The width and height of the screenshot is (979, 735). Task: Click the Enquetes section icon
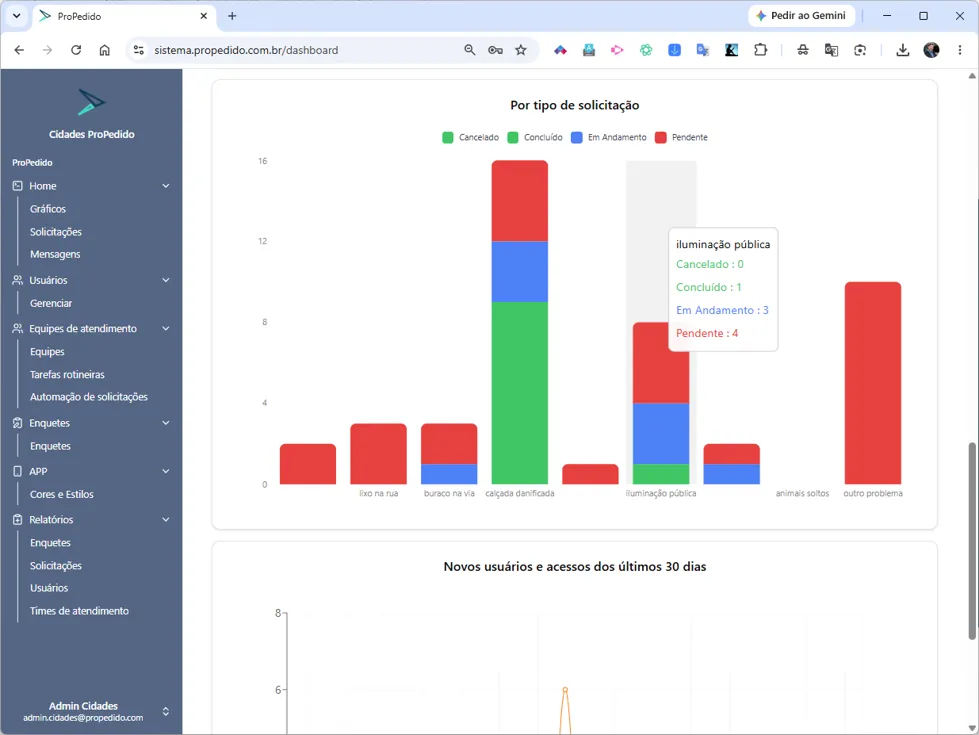pyautogui.click(x=17, y=423)
